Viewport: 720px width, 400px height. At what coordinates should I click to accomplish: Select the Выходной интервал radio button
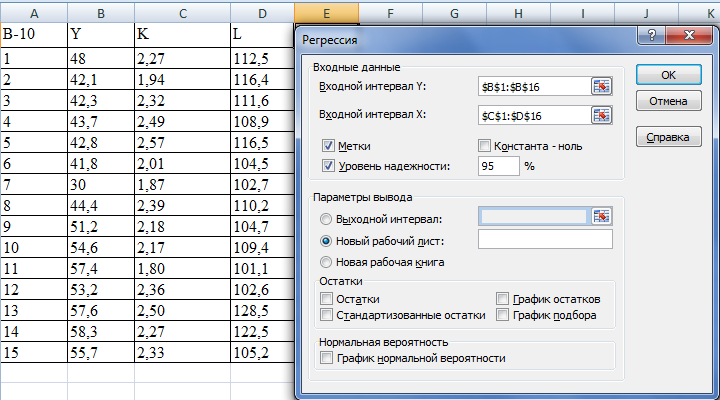coord(326,220)
